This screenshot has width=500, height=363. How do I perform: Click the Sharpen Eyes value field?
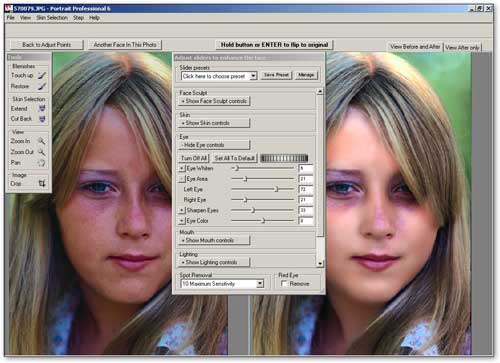click(306, 210)
